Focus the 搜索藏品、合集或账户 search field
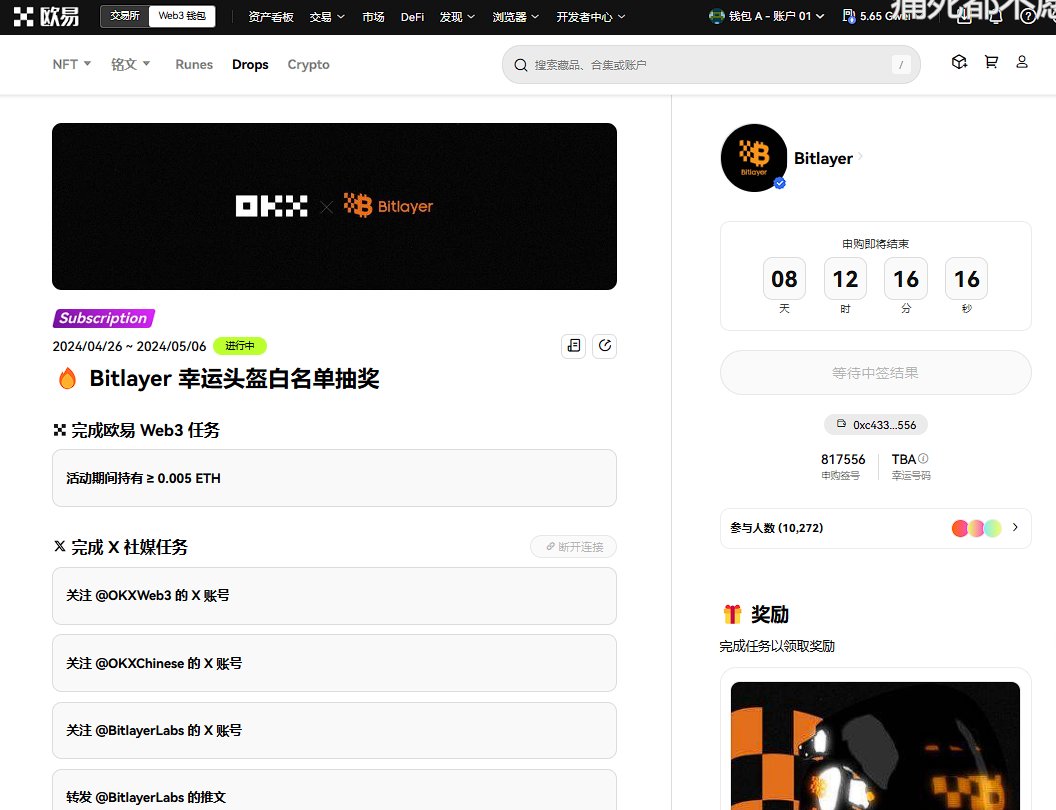Viewport: 1056px width, 810px height. (711, 65)
